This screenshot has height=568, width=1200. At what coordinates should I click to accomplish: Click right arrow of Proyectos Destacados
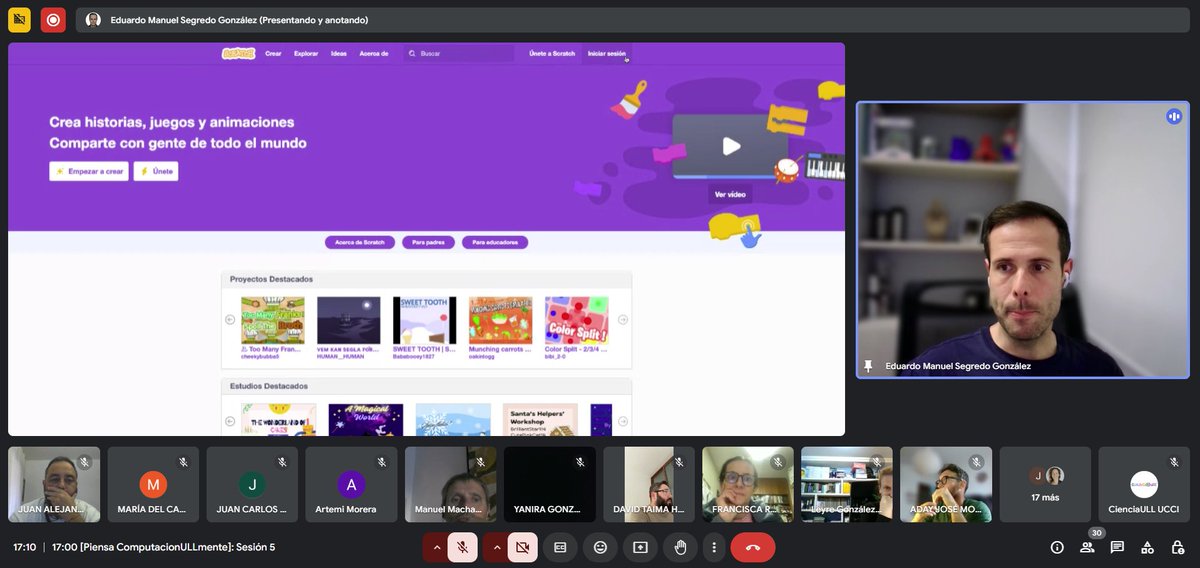(623, 320)
